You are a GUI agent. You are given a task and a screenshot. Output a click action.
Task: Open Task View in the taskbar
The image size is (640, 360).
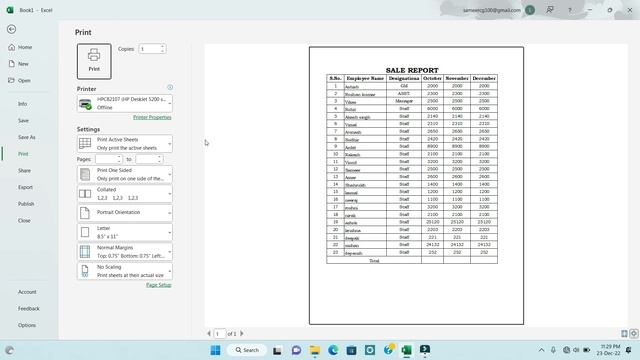[x=278, y=350]
